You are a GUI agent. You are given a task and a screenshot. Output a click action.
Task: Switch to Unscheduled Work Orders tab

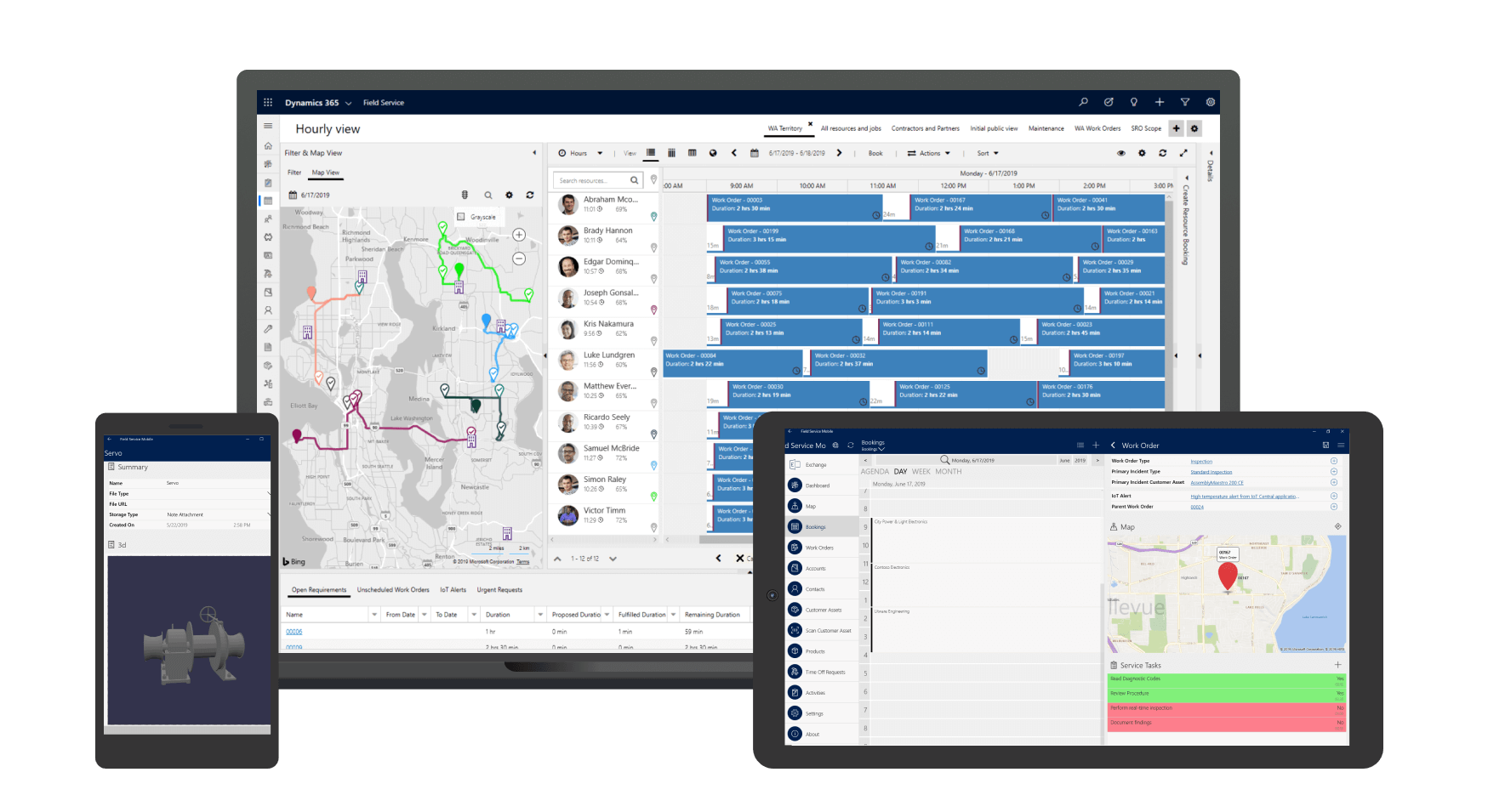tap(393, 589)
